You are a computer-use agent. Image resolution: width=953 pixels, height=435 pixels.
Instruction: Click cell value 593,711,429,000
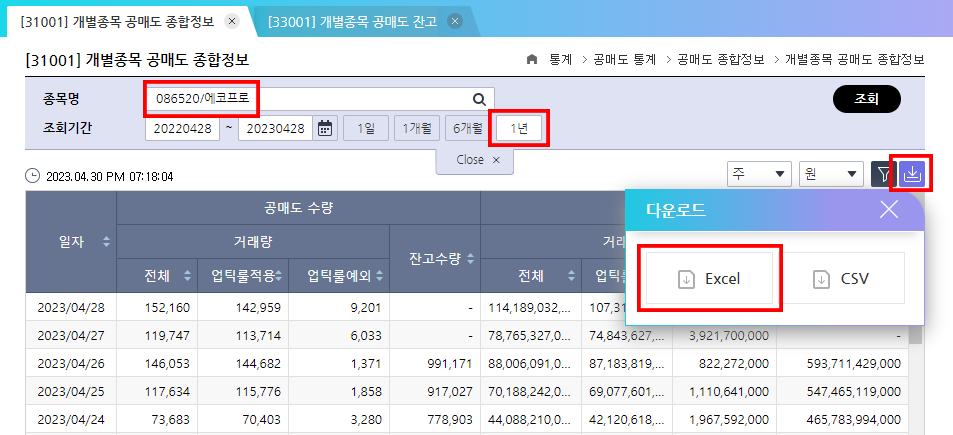coord(853,363)
